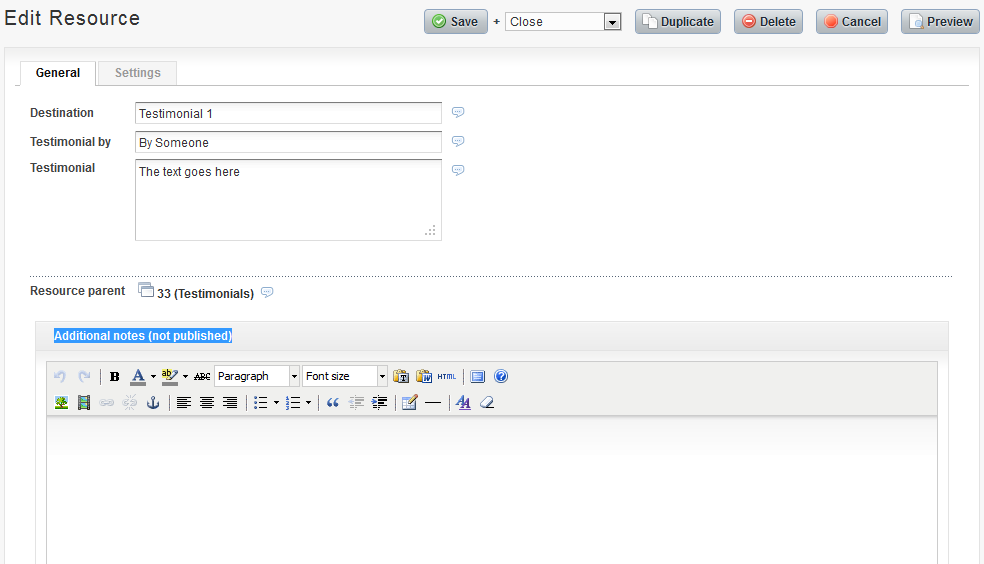
Task: Click the blockquote icon
Action: pyautogui.click(x=333, y=403)
